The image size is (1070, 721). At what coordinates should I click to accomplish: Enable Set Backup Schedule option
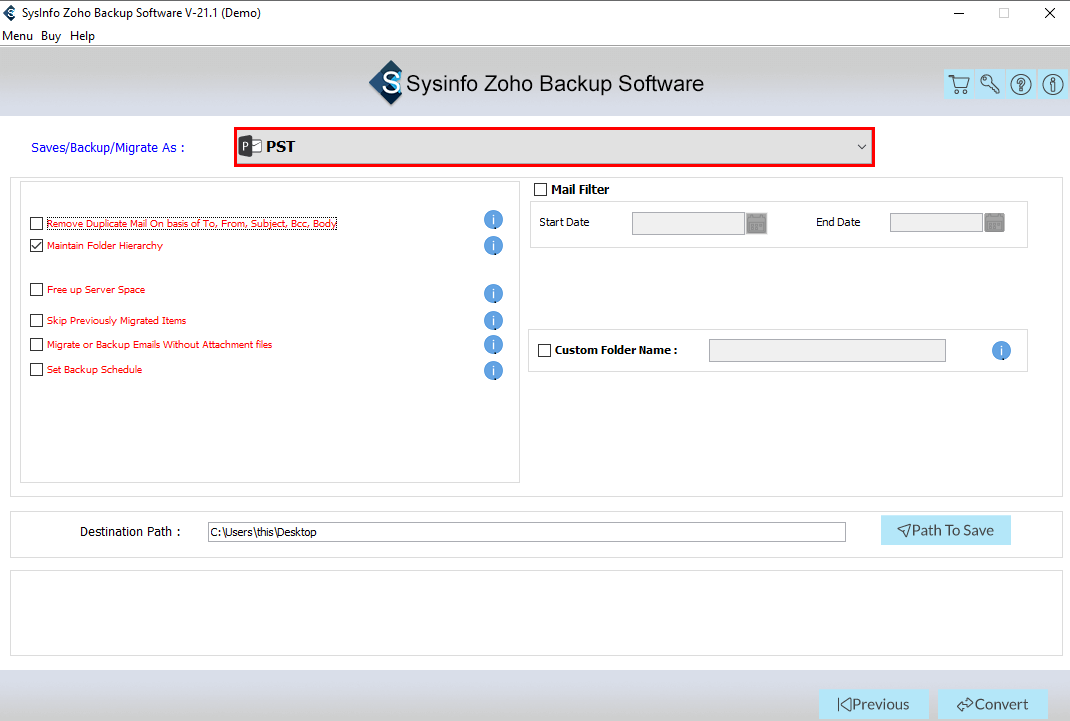[x=37, y=370]
